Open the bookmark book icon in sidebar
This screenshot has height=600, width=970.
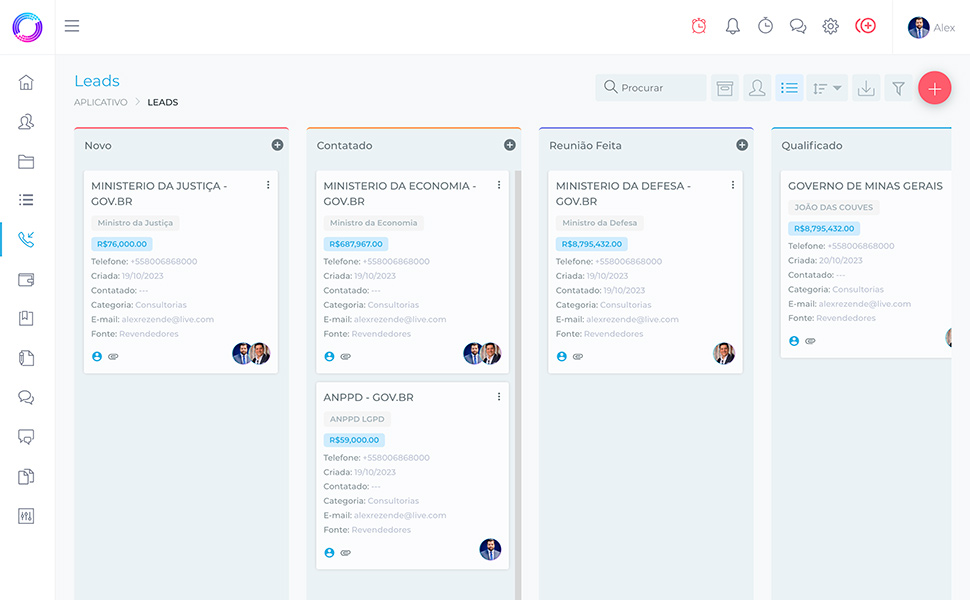pyautogui.click(x=26, y=319)
